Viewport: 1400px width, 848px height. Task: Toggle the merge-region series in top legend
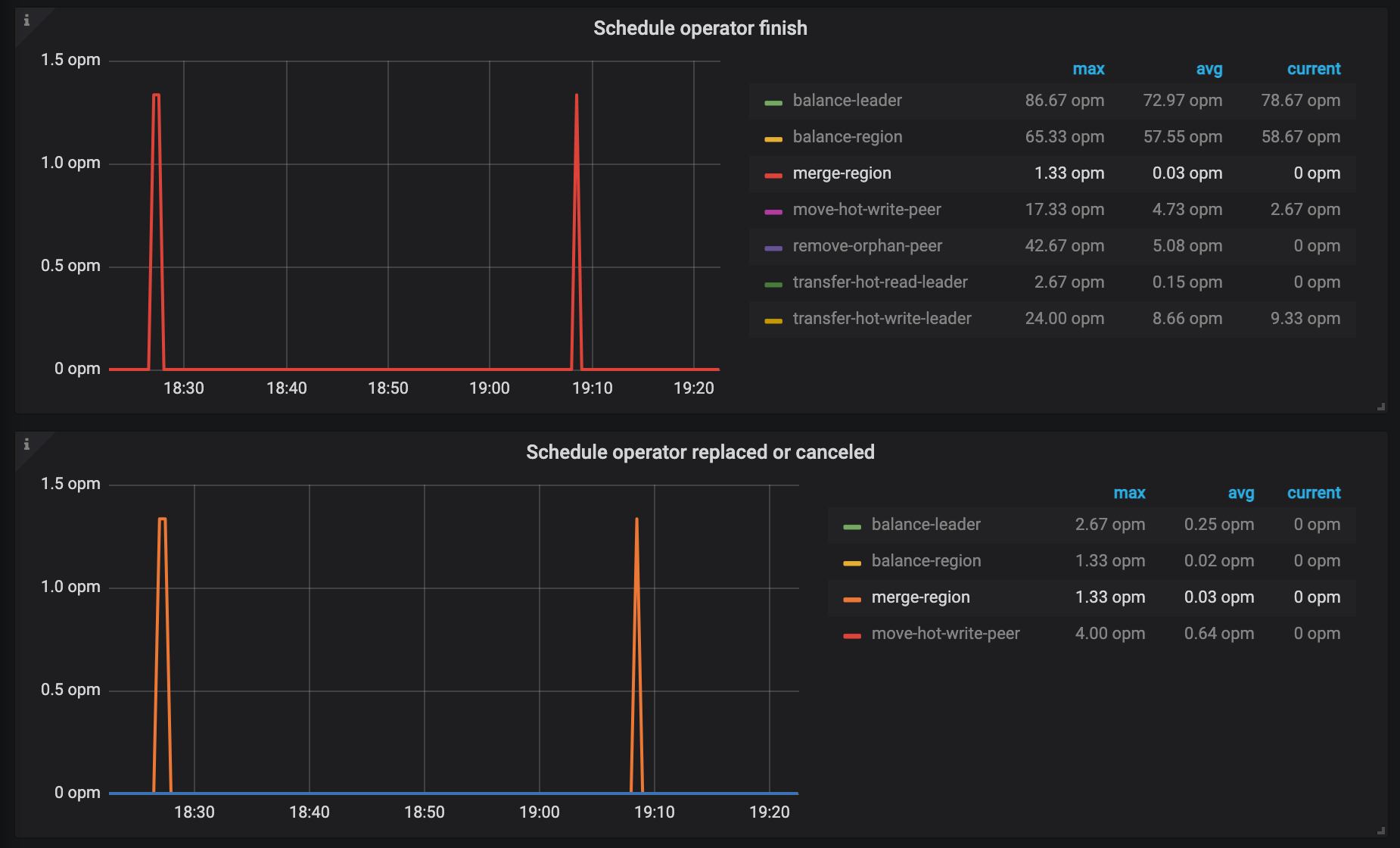point(842,173)
